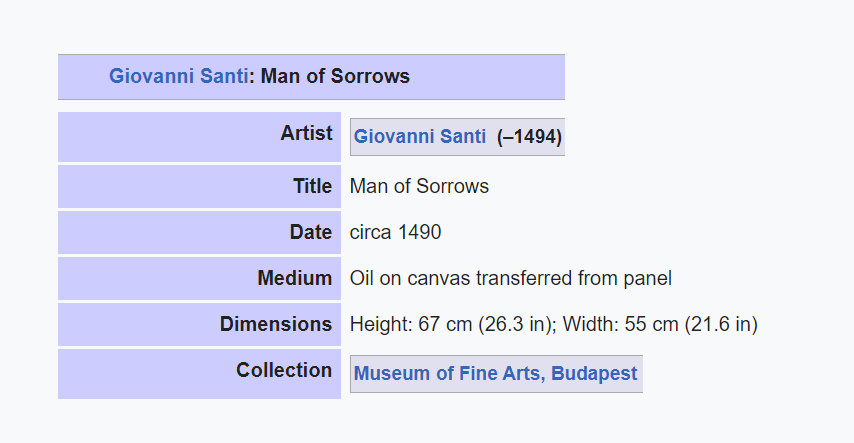Click 'Man of Sorrows' in header heading

[336, 76]
